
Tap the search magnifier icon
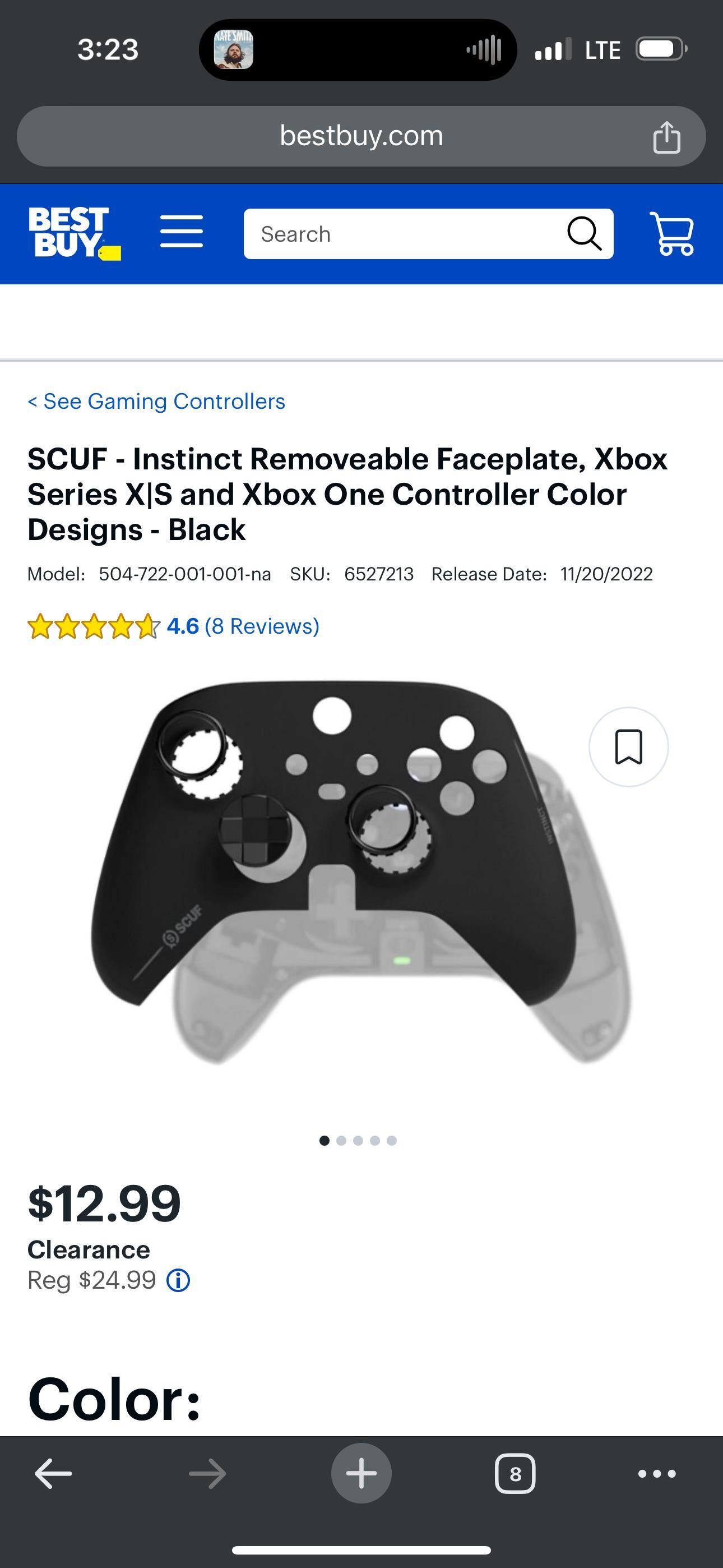tap(583, 234)
